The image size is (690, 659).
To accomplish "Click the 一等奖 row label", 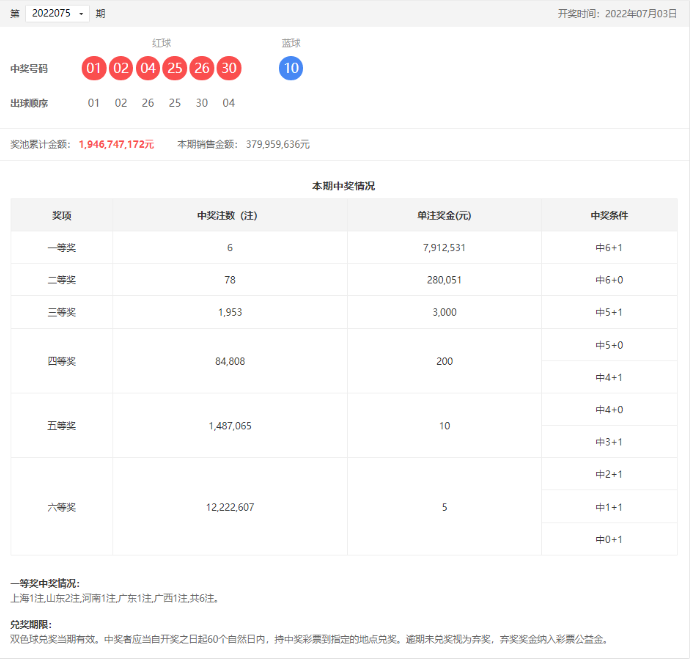I will pos(62,248).
